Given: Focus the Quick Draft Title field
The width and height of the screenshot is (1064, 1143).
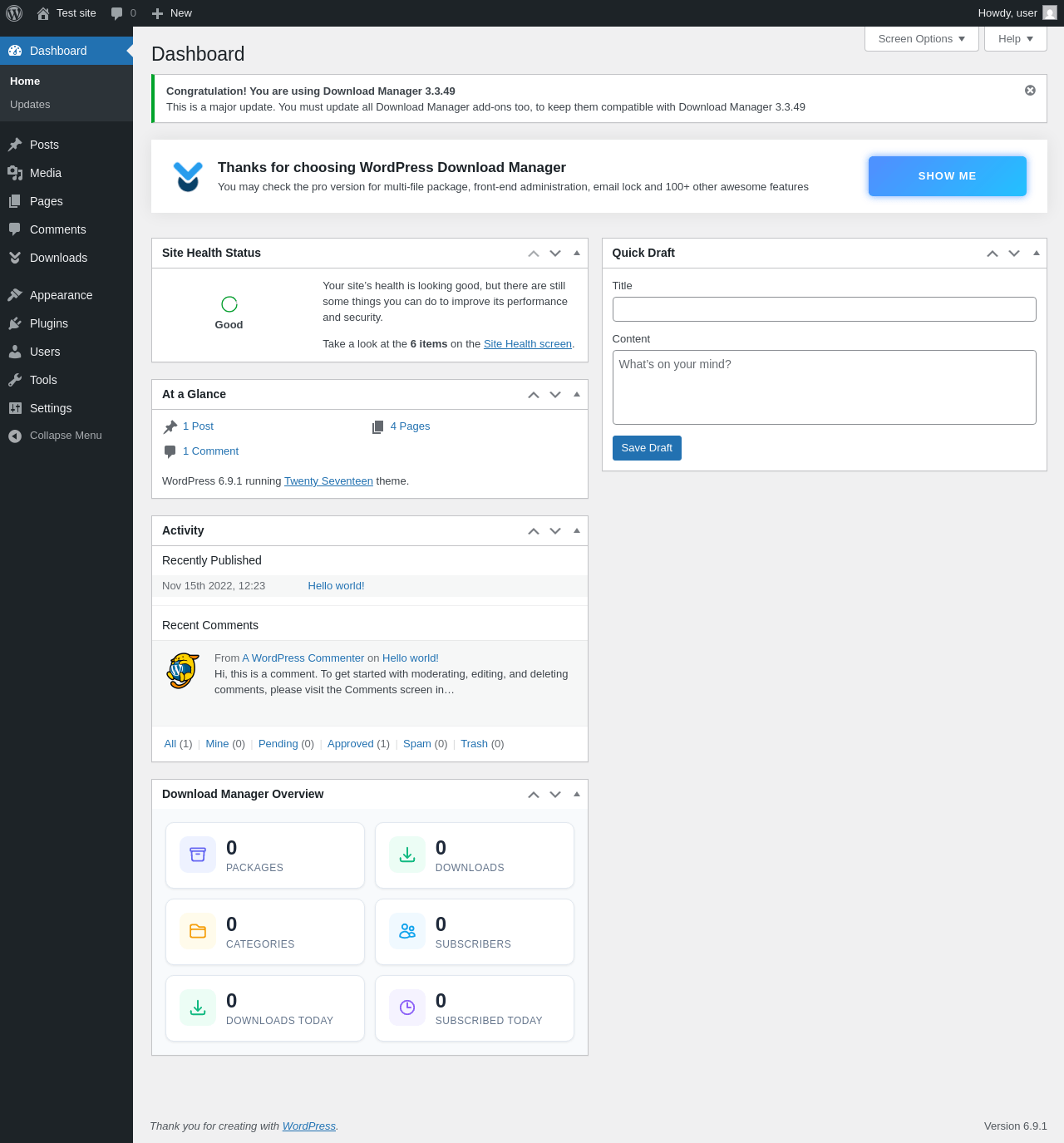Looking at the screenshot, I should [x=825, y=309].
